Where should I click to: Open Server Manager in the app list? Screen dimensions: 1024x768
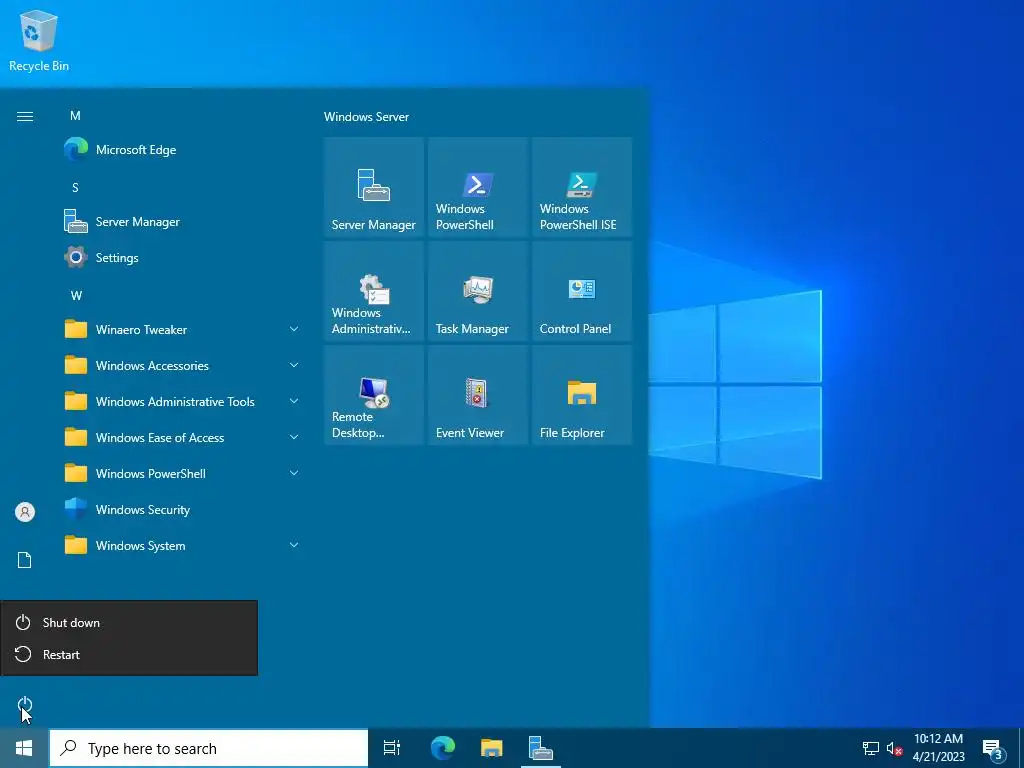pyautogui.click(x=184, y=221)
